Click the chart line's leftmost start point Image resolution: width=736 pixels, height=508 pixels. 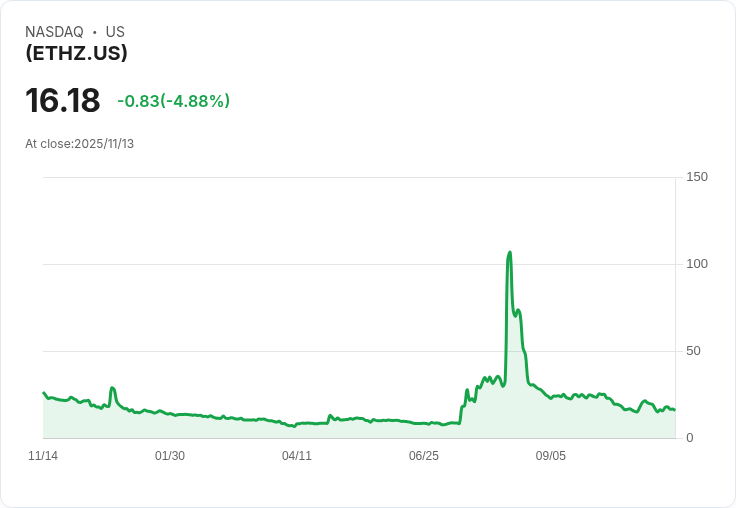coord(44,393)
